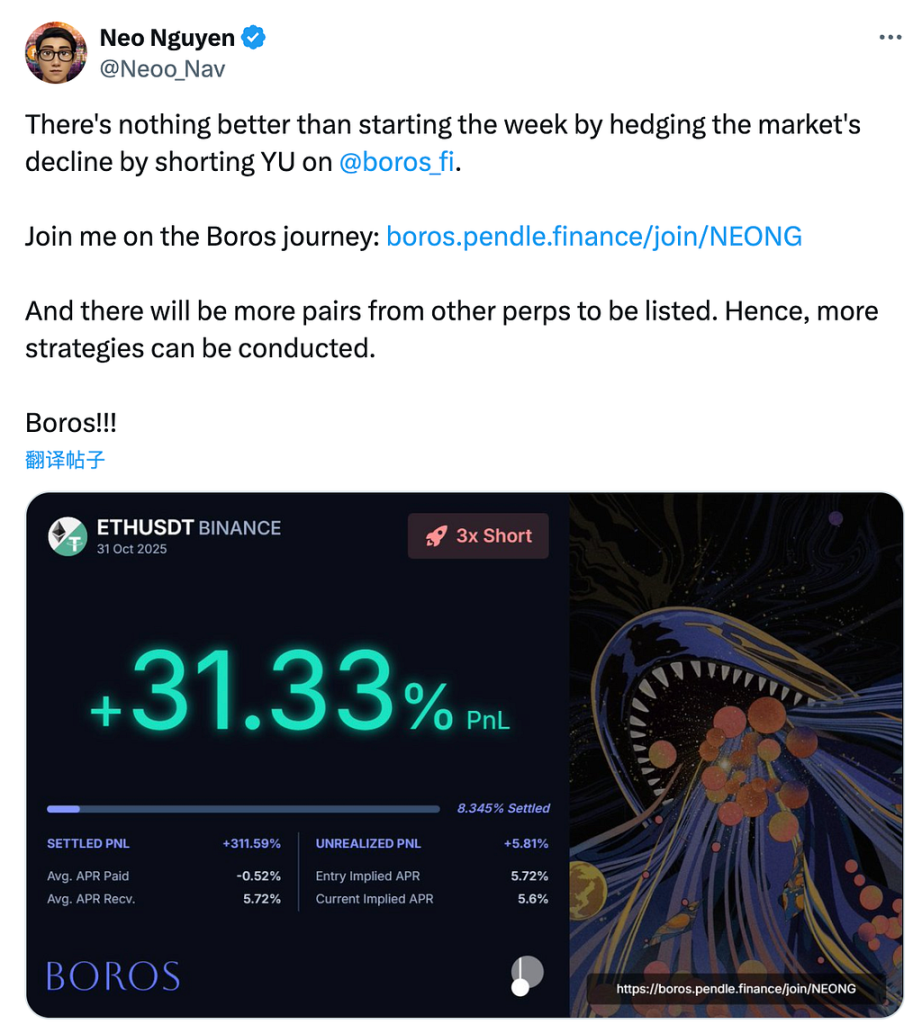Click the 翻译帖子 translate post button
This screenshot has width=922, height=1024.
coord(65,460)
